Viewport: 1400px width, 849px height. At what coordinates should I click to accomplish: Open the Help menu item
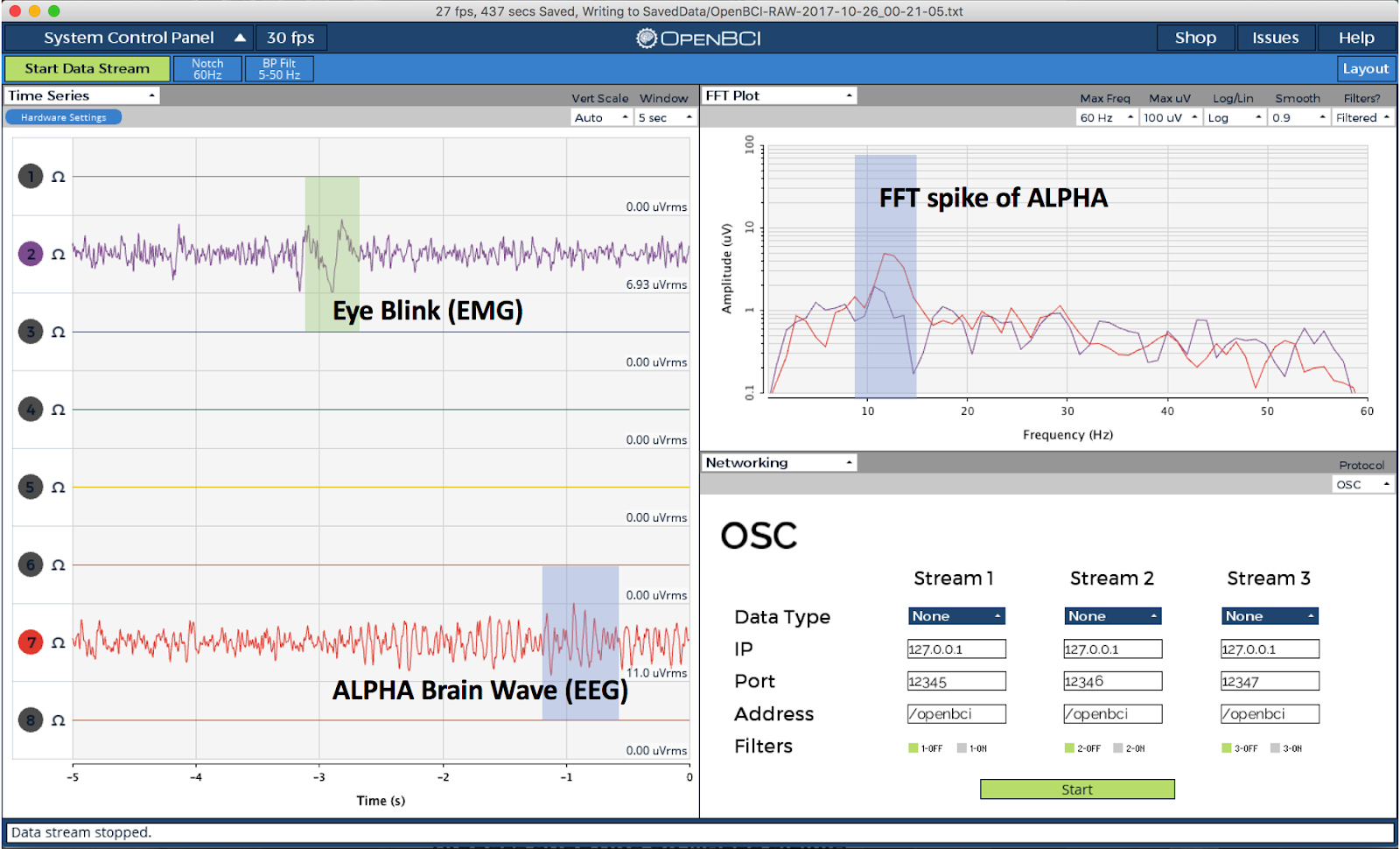(1356, 38)
